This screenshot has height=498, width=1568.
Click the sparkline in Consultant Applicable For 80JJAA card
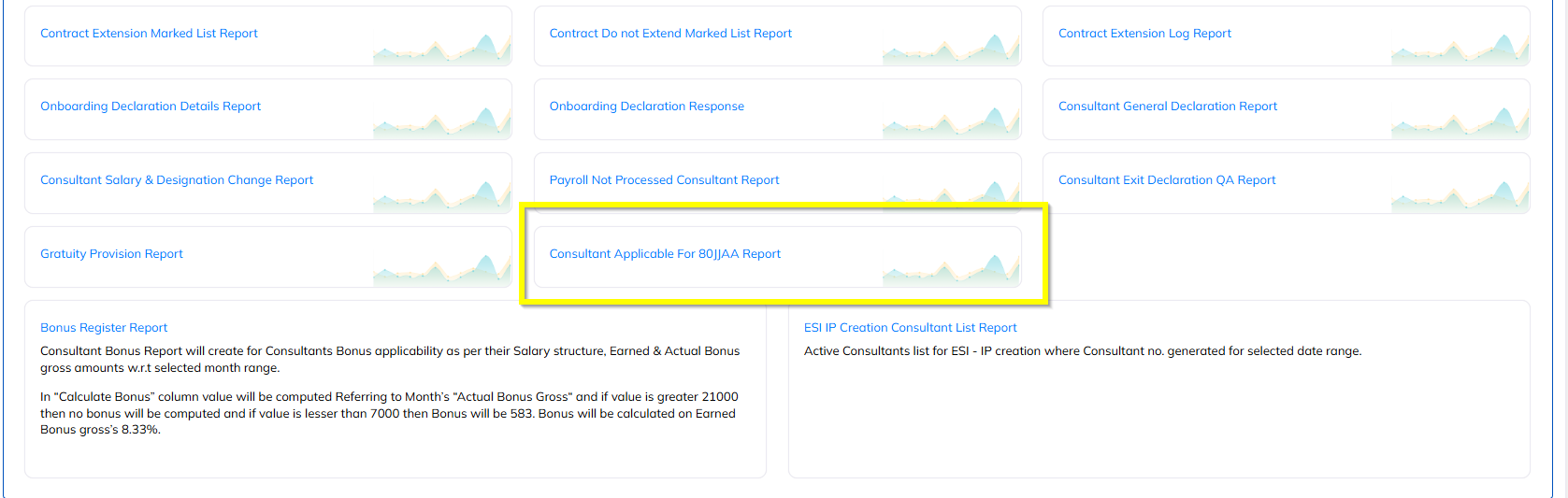[x=951, y=269]
